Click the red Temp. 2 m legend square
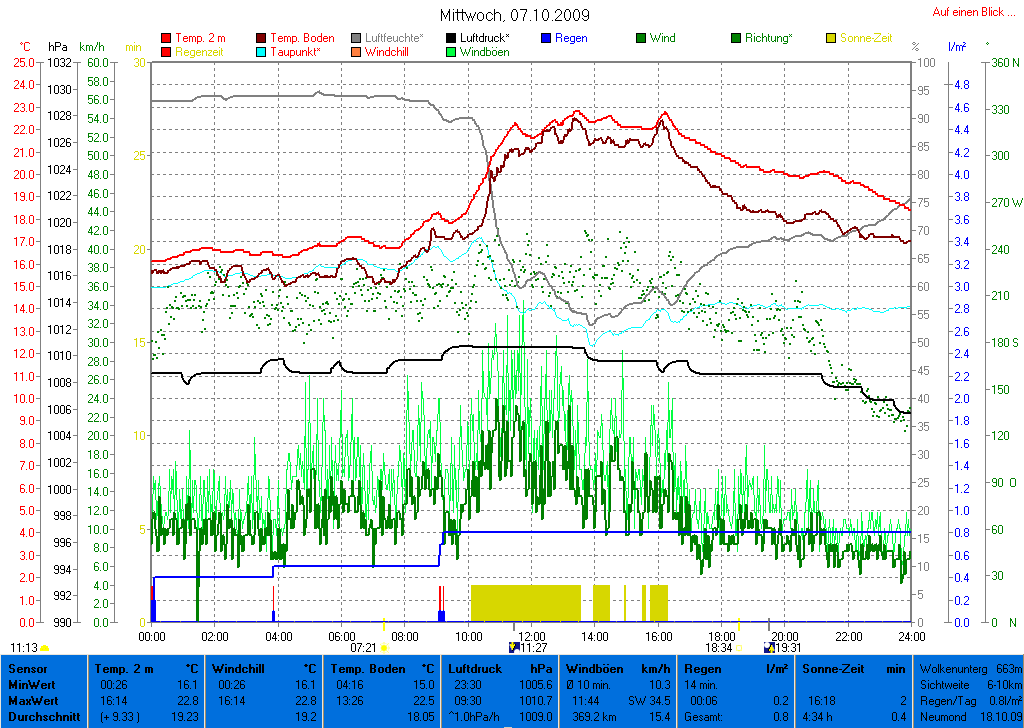The image size is (1024, 728). tap(166, 38)
